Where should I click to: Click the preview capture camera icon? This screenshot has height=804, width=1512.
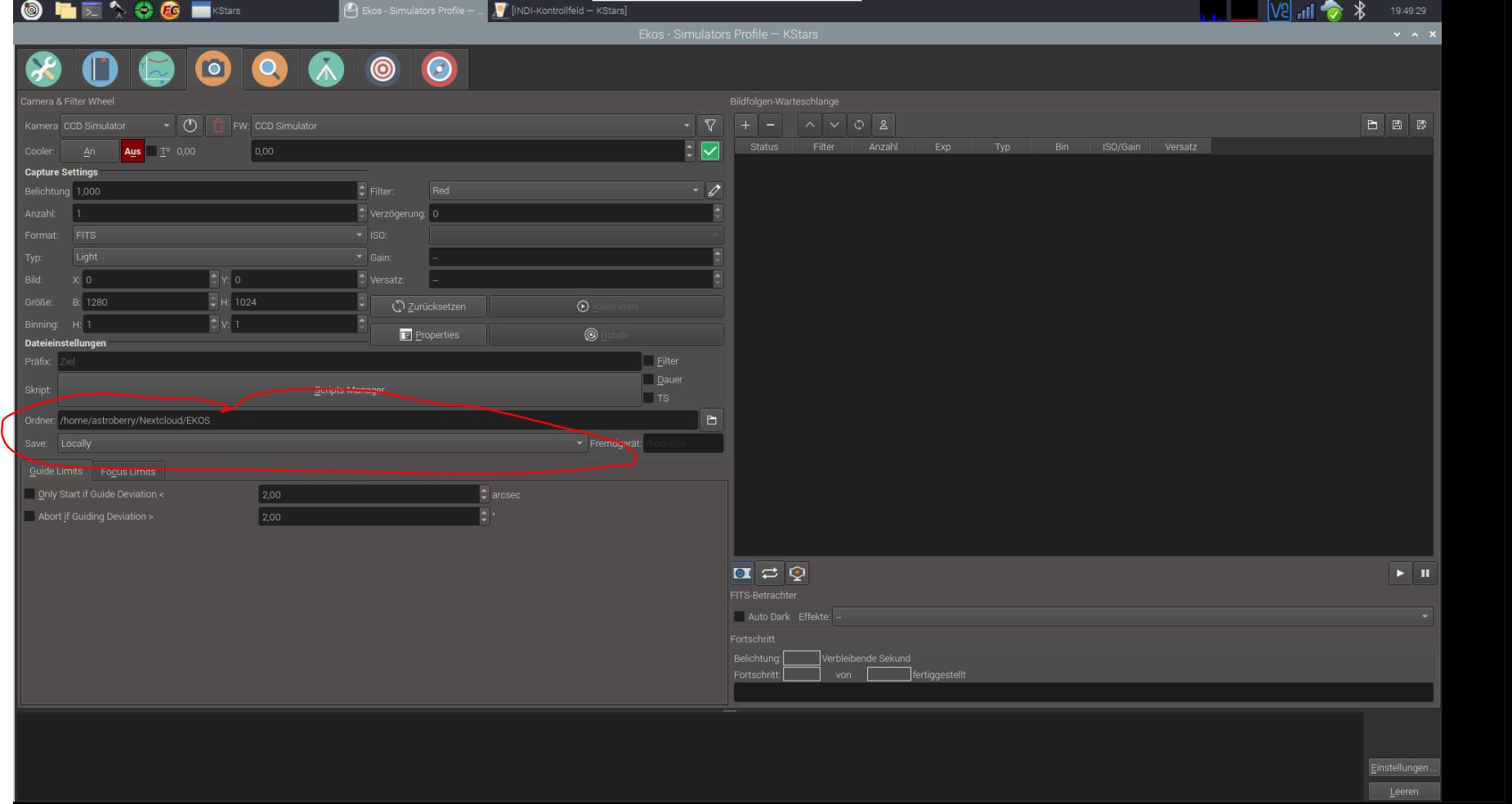744,574
